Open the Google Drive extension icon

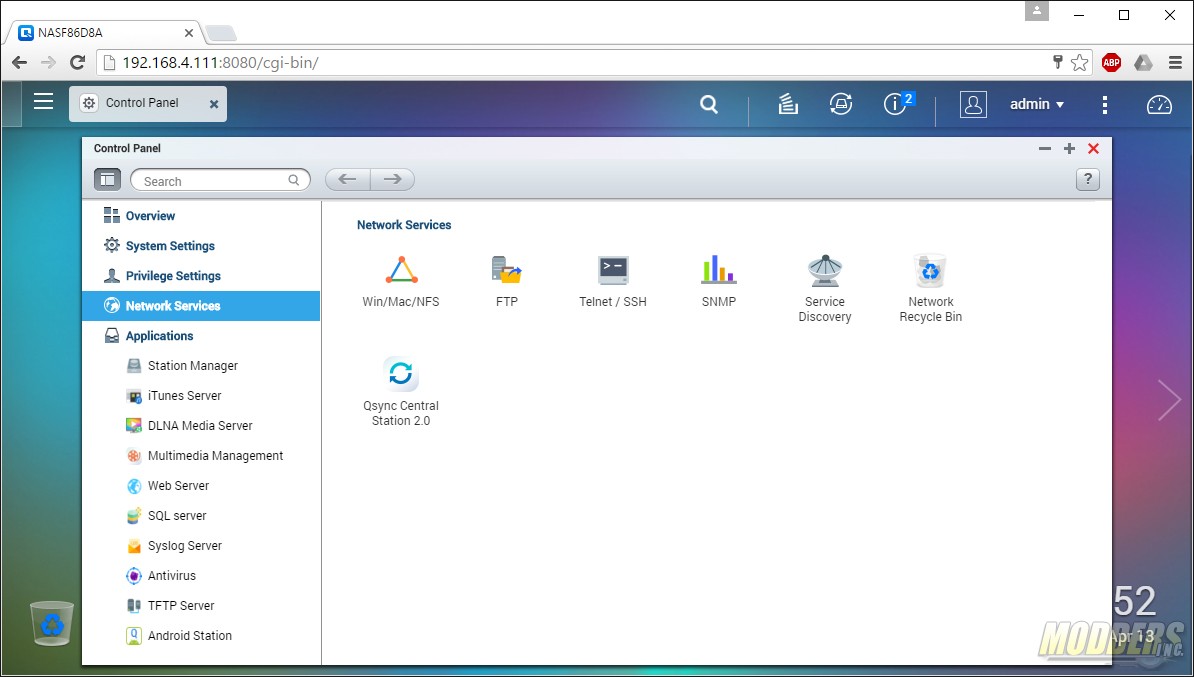tap(1143, 62)
